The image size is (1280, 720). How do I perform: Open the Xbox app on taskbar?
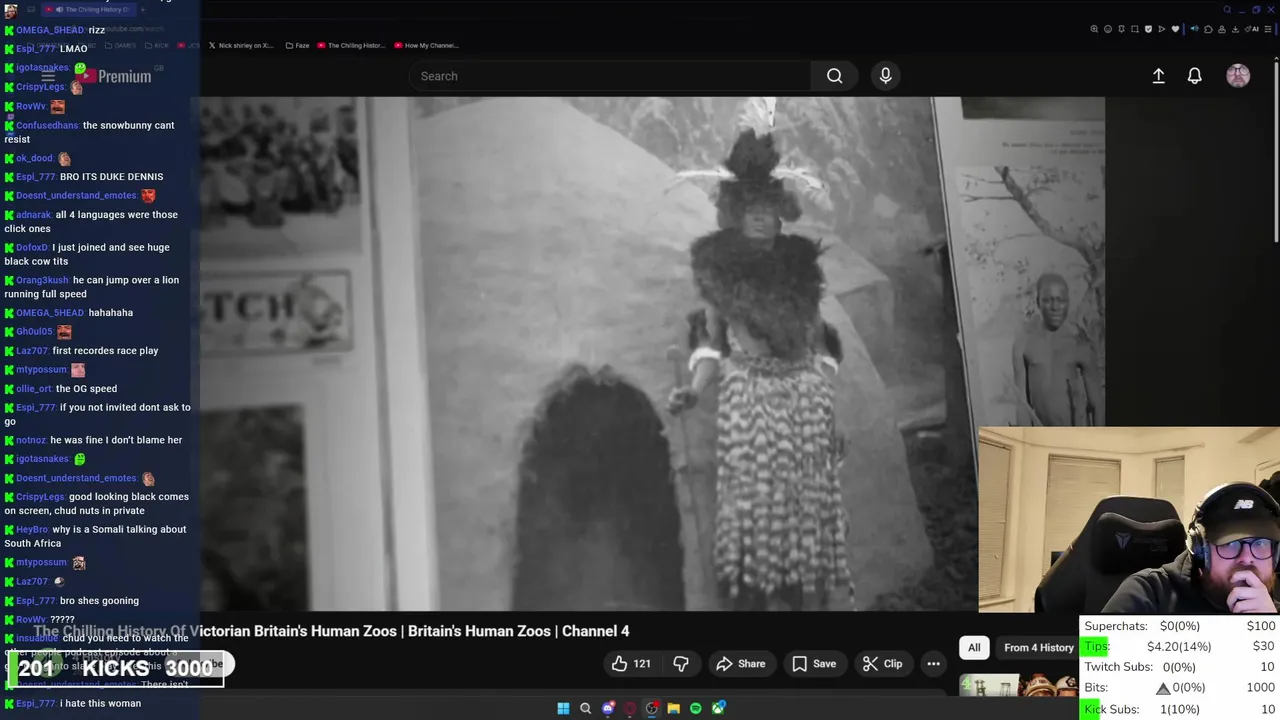click(x=719, y=708)
